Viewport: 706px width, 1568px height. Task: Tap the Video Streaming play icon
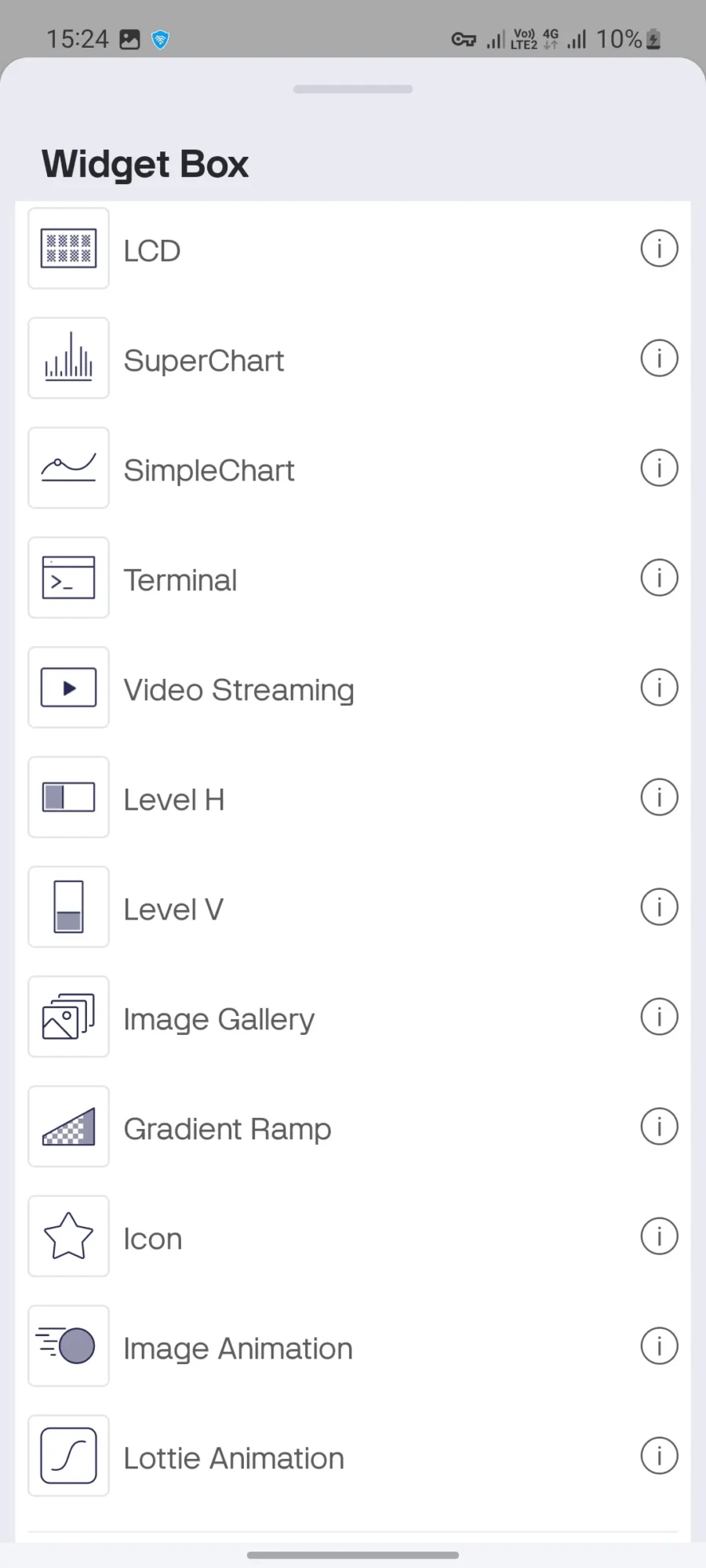click(x=68, y=688)
